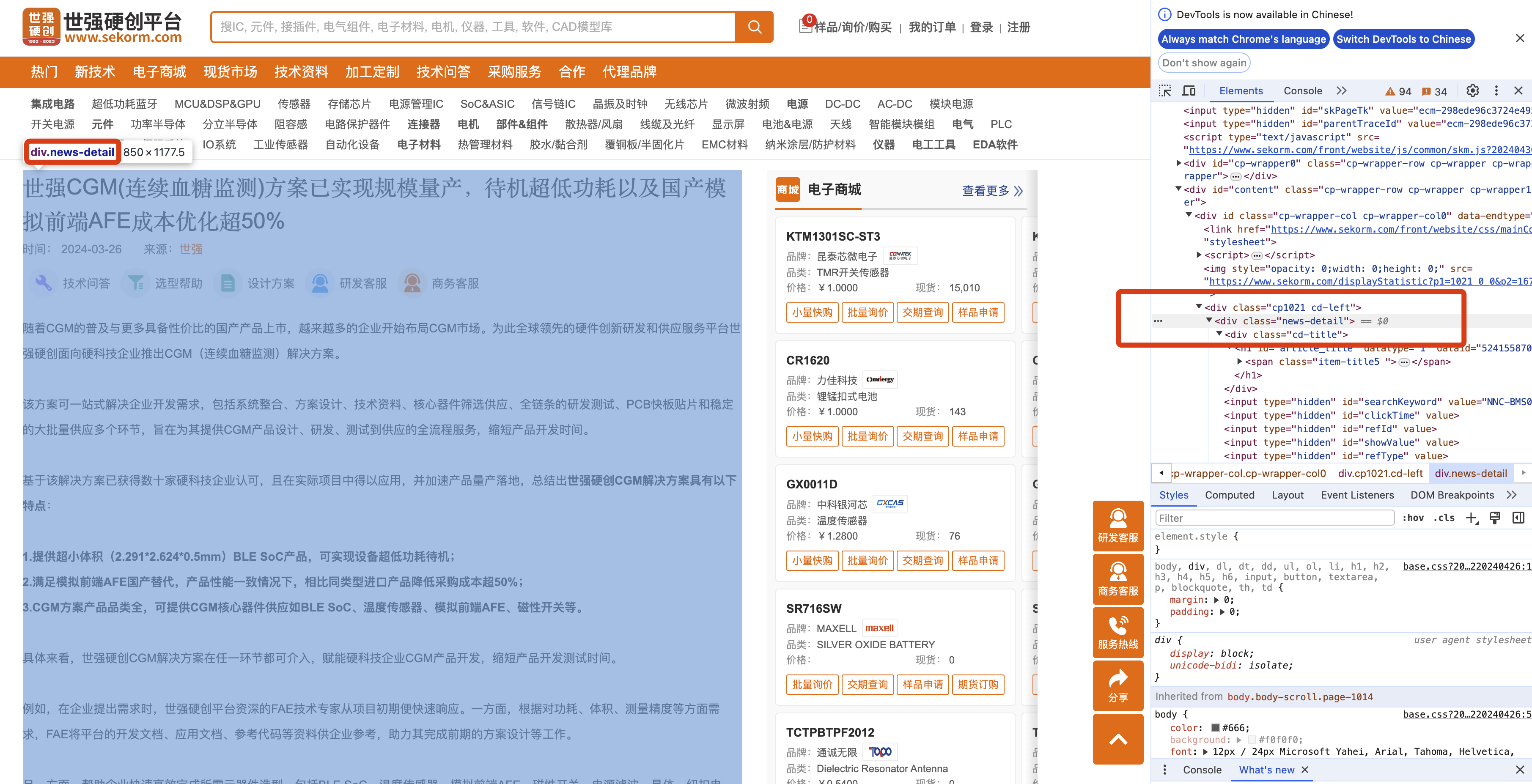Image resolution: width=1532 pixels, height=784 pixels.
Task: Collapse the cp1021 cd-left div node
Action: click(1200, 307)
